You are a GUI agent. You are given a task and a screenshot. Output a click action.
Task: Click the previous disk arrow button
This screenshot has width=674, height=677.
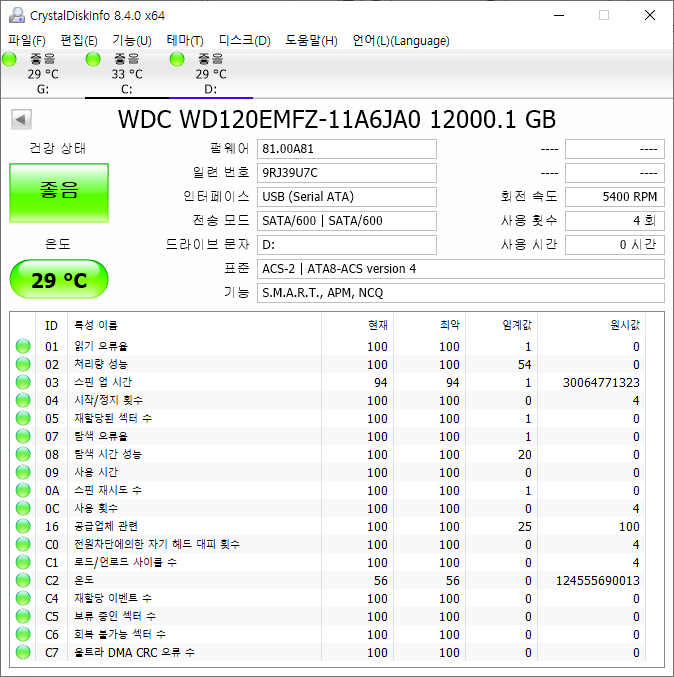[21, 119]
